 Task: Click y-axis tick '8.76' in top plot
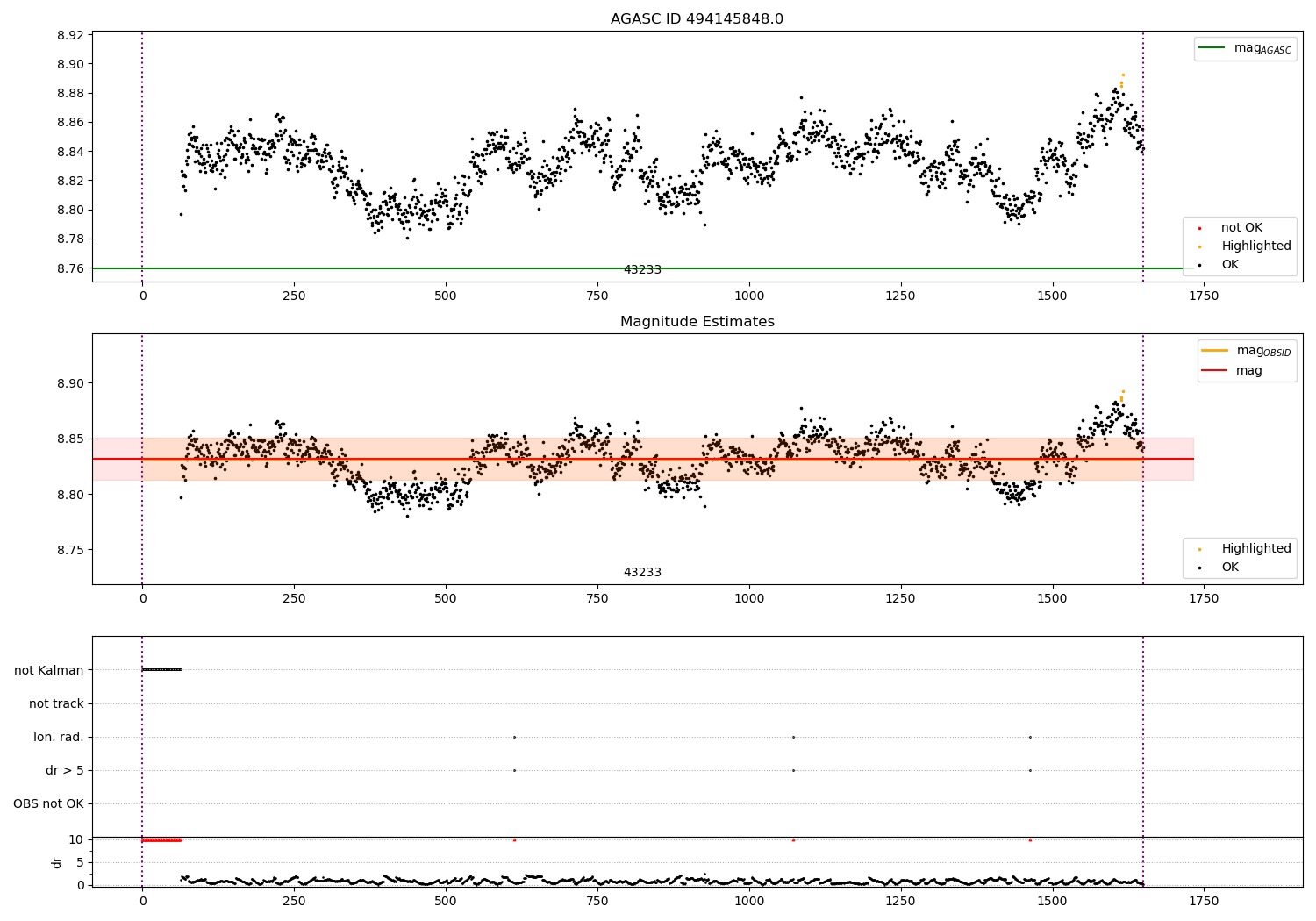click(x=70, y=268)
